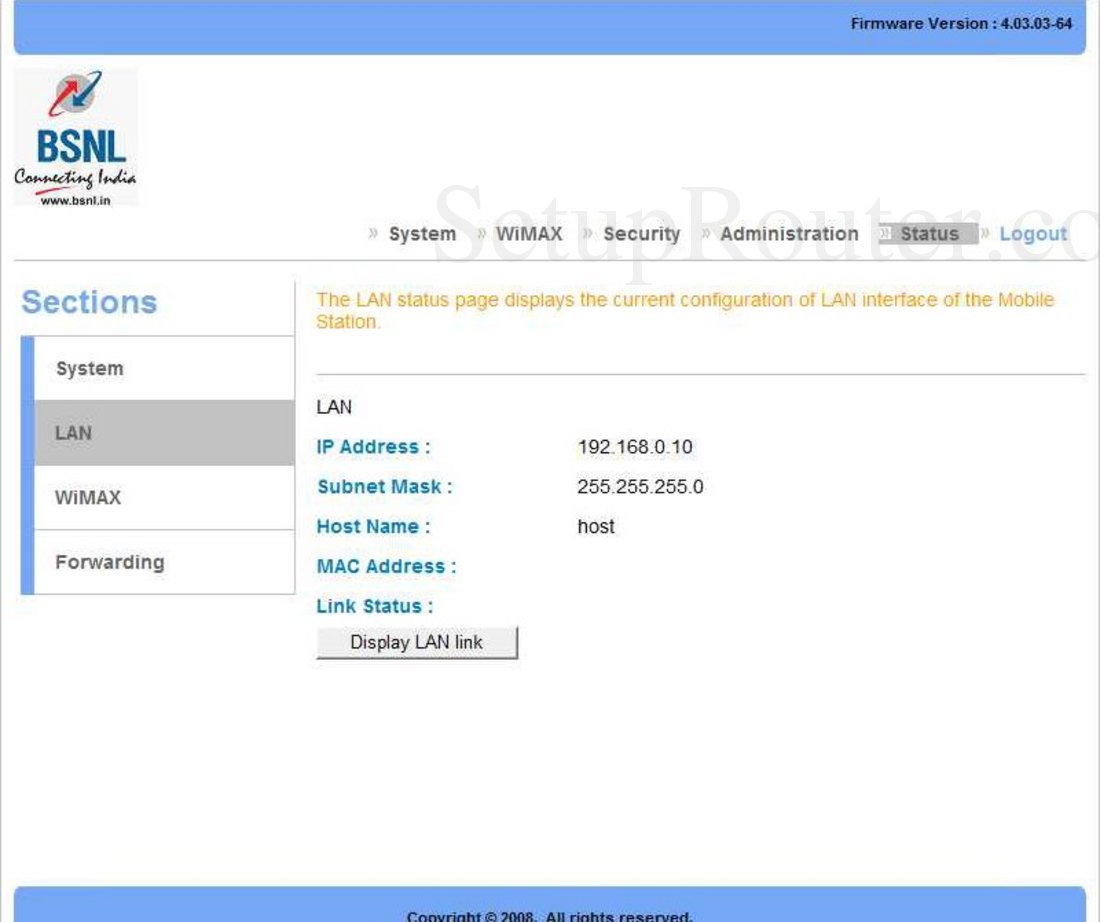This screenshot has width=1100, height=922.
Task: Click the Sections heading
Action: click(x=89, y=302)
